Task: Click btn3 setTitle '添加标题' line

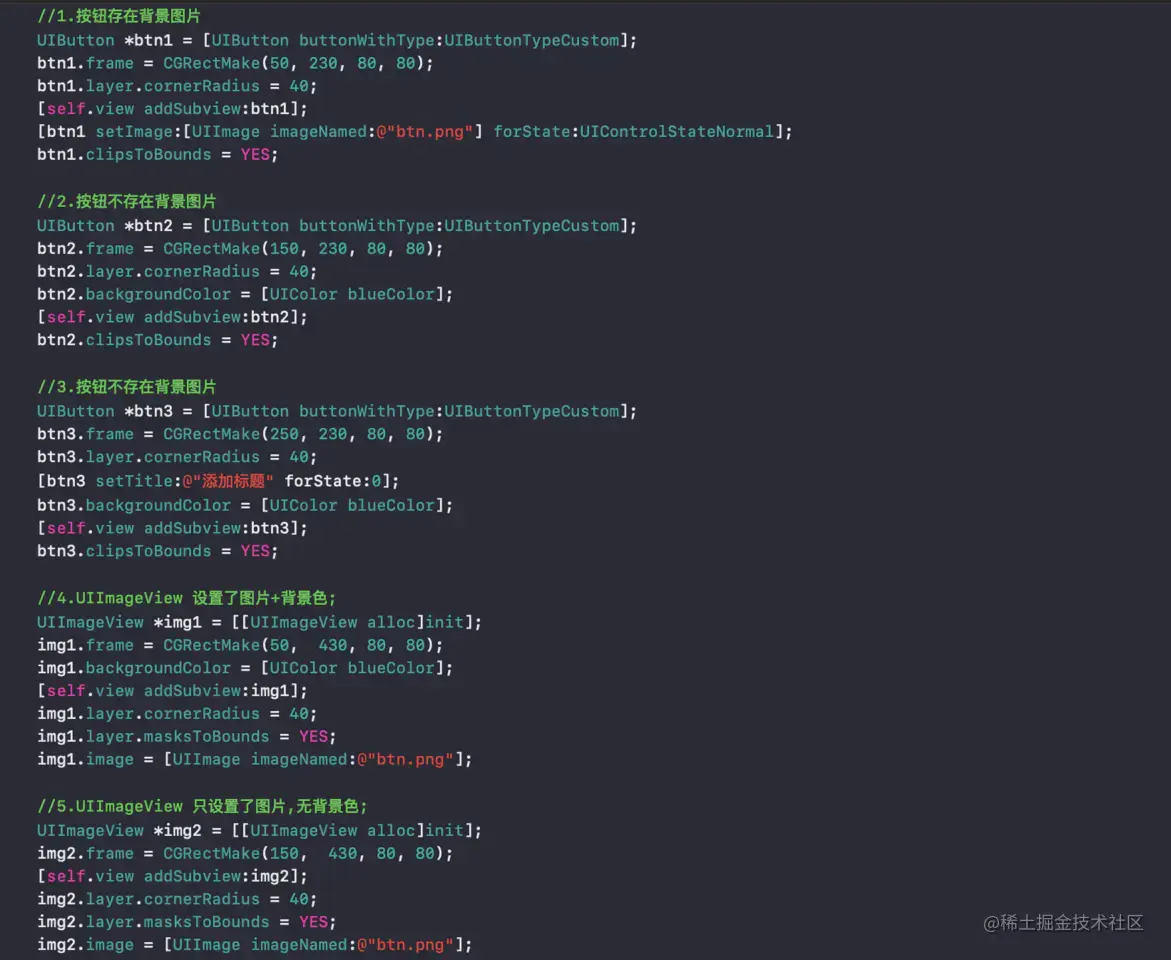Action: [x=218, y=481]
